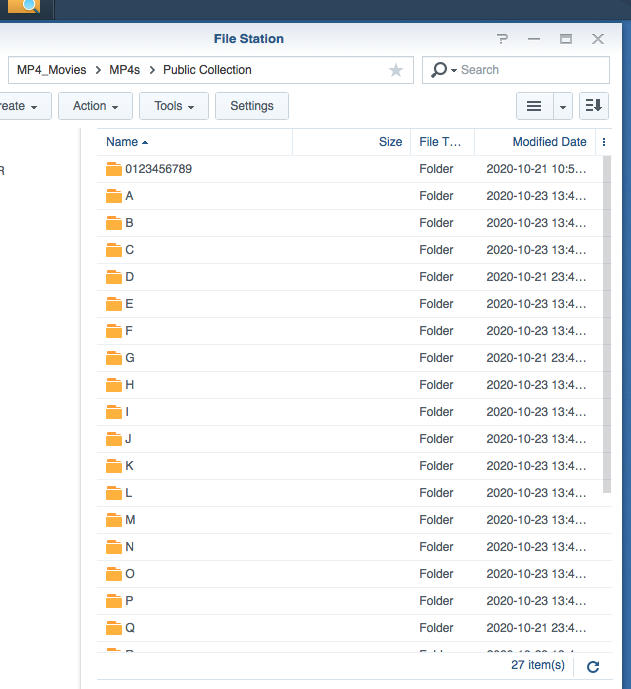The width and height of the screenshot is (631, 689).
Task: Open column options three-dot icon
Action: tap(603, 142)
